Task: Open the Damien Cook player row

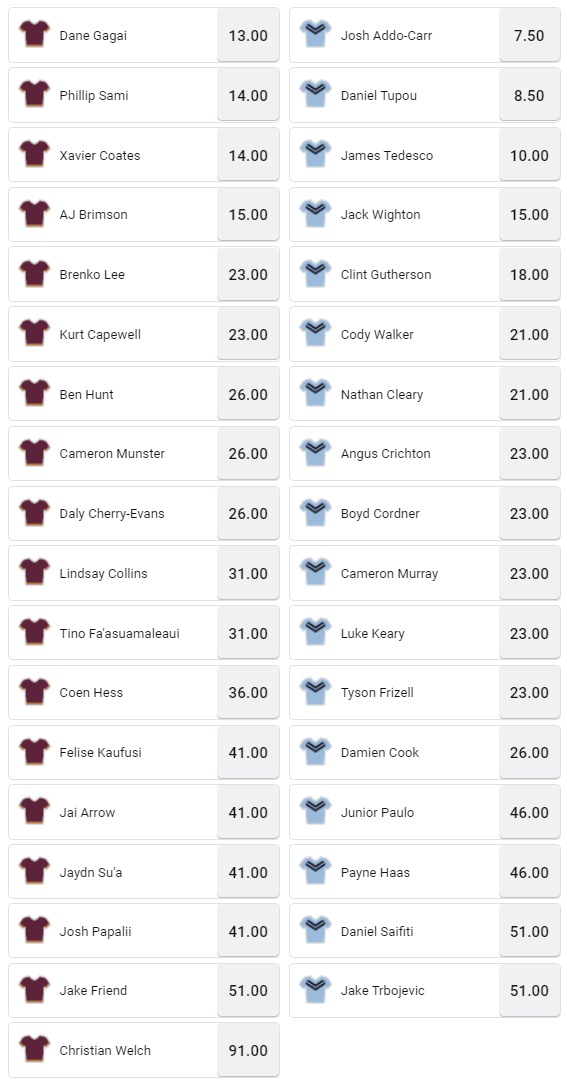Action: 425,752
